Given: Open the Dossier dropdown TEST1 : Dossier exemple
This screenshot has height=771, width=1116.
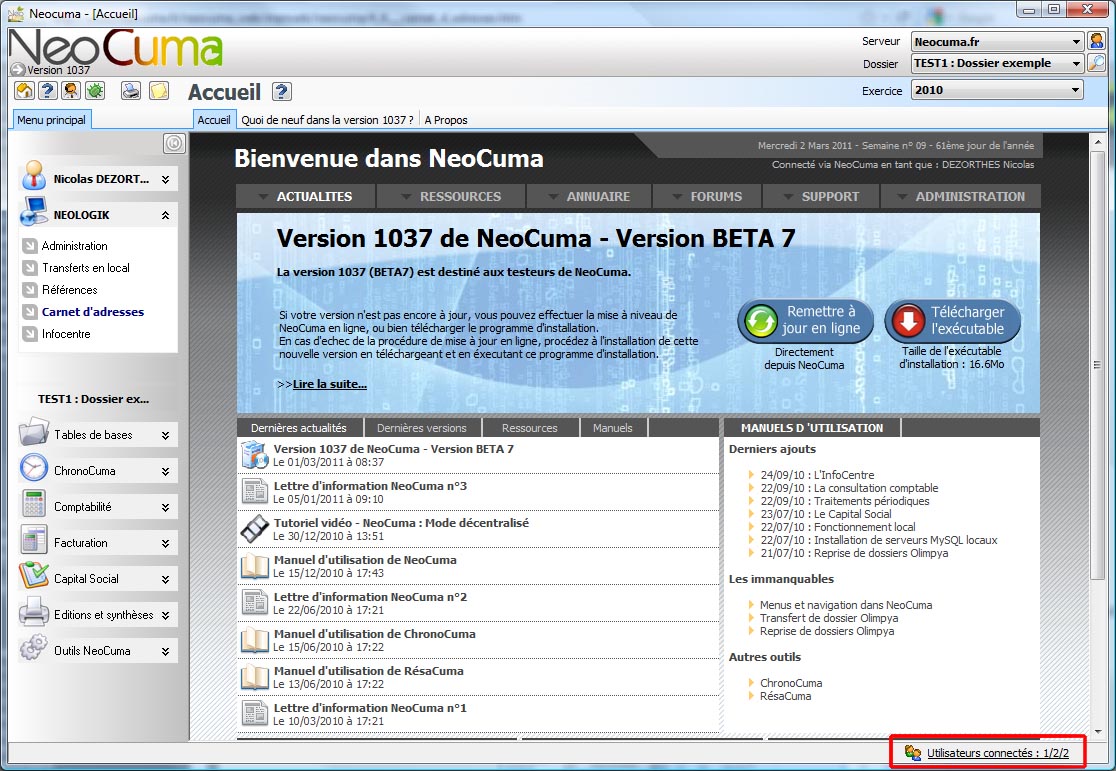Looking at the screenshot, I should click(997, 63).
